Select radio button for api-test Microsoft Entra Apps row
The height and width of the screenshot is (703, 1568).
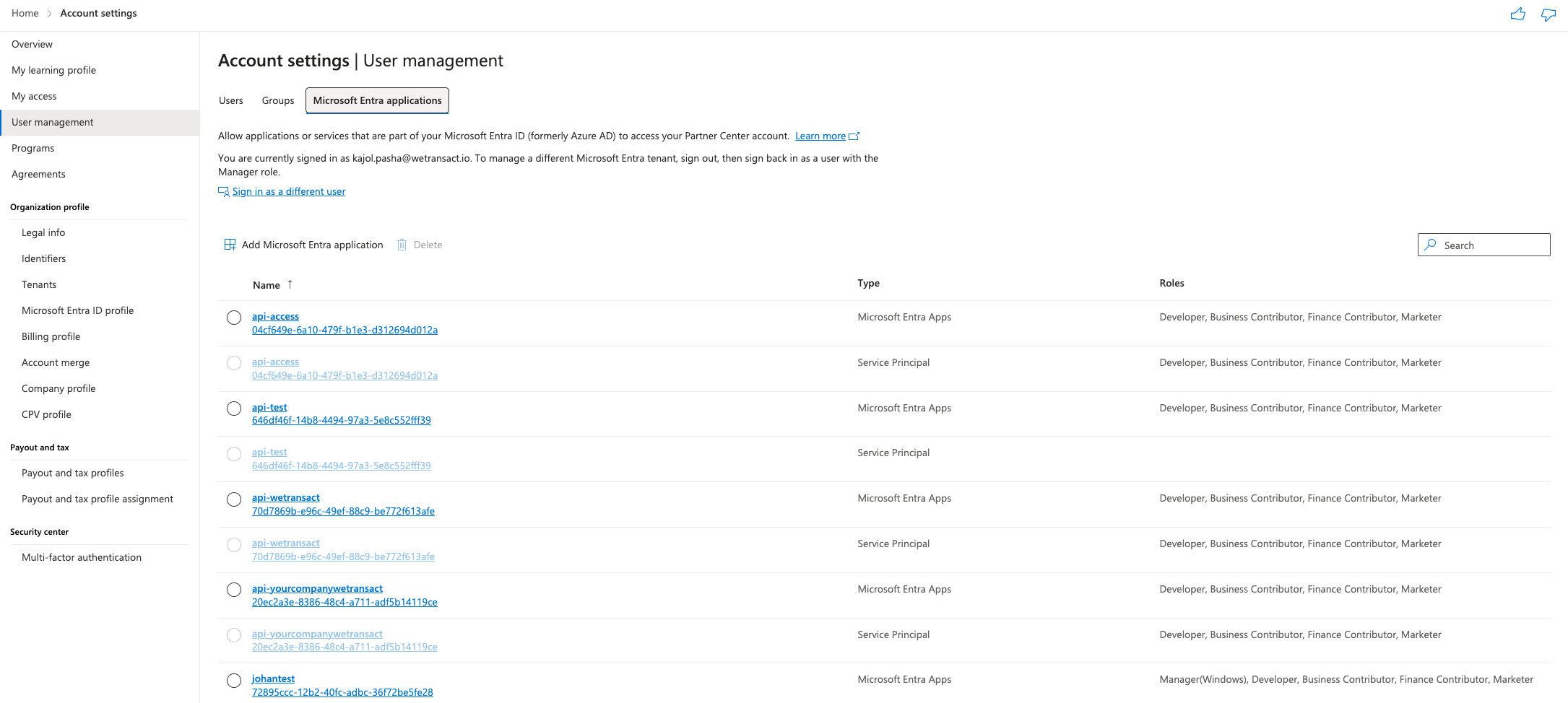coord(234,409)
